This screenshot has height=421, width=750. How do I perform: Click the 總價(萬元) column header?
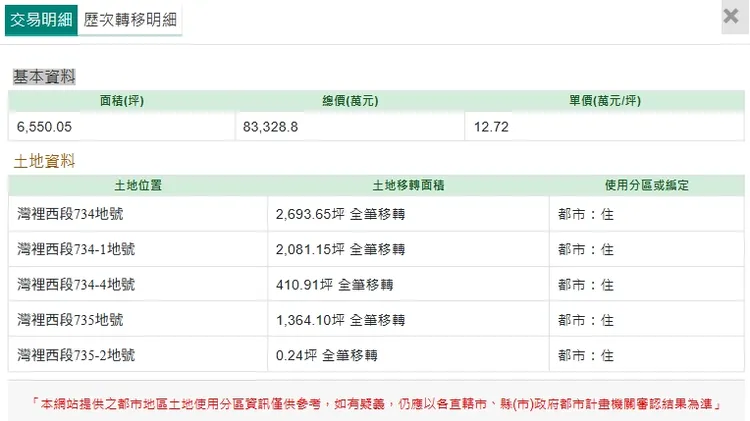(x=350, y=100)
